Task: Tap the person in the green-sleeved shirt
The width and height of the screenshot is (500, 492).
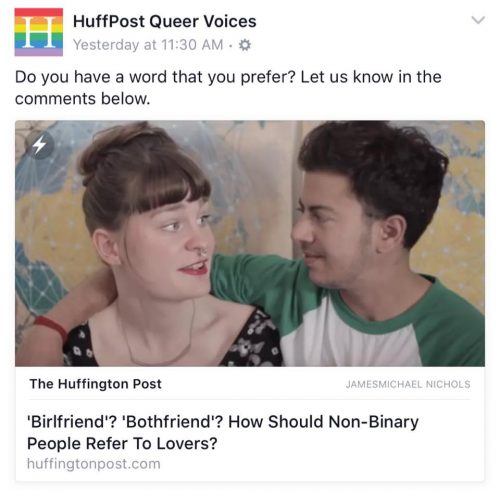Action: [367, 247]
